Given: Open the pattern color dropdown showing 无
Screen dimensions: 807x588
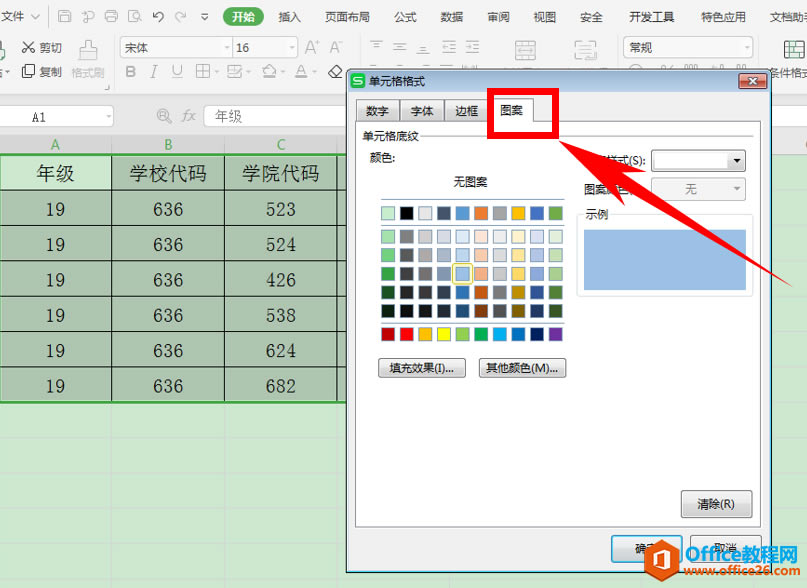Looking at the screenshot, I should click(x=736, y=189).
